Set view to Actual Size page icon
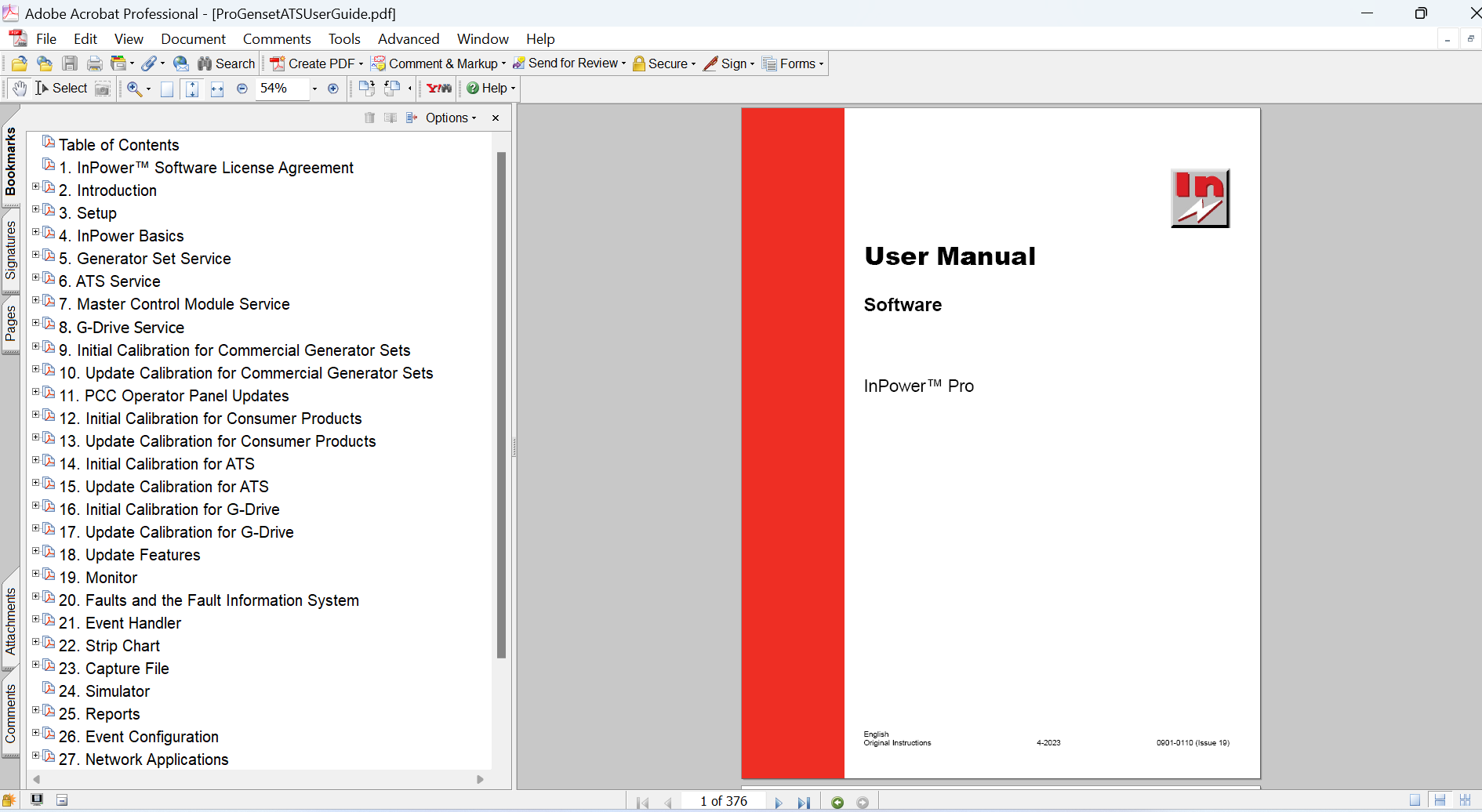 167,89
